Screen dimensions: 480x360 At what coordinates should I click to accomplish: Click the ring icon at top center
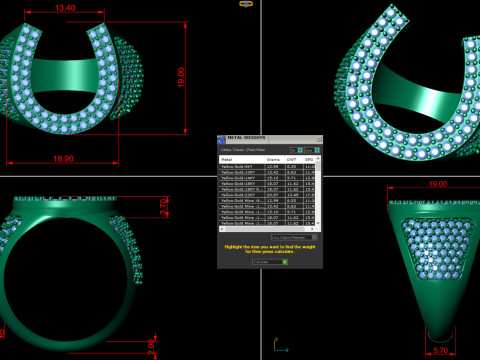(x=246, y=4)
